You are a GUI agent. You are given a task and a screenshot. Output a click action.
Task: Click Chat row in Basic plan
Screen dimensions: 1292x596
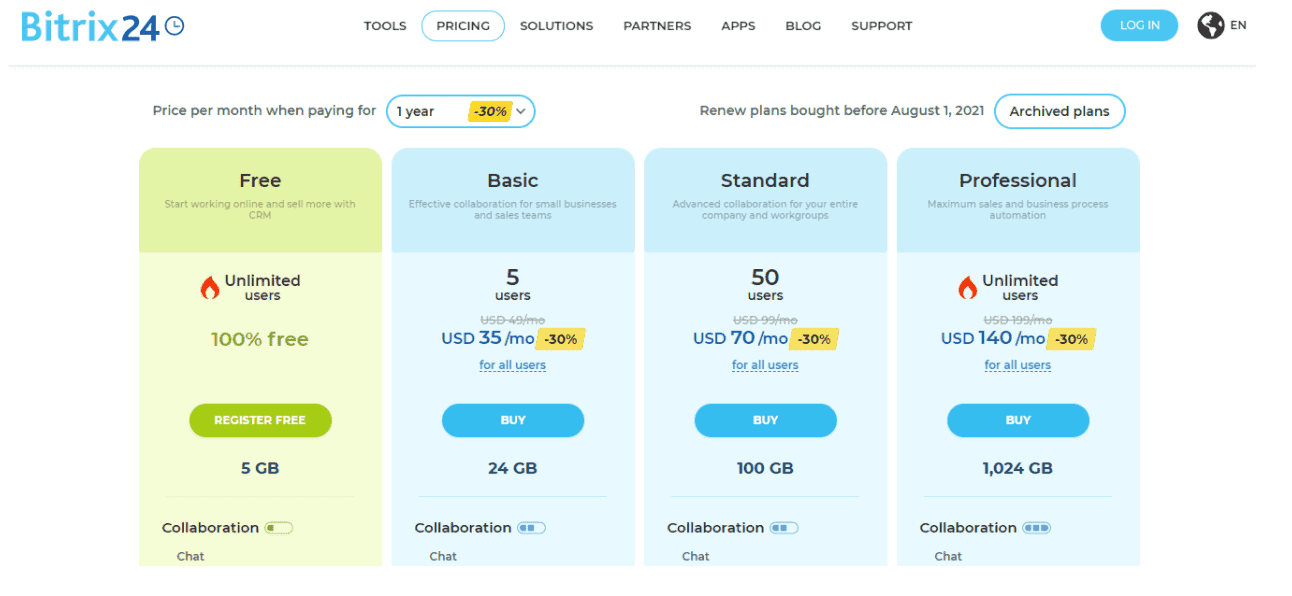click(443, 556)
